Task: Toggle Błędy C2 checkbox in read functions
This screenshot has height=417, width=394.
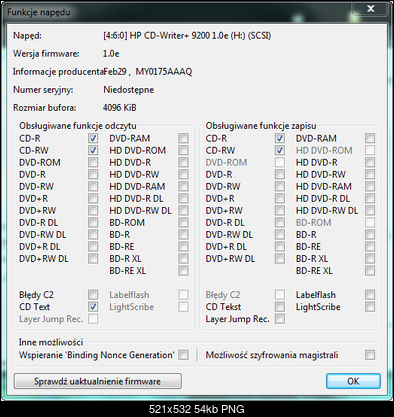Action: tap(93, 295)
